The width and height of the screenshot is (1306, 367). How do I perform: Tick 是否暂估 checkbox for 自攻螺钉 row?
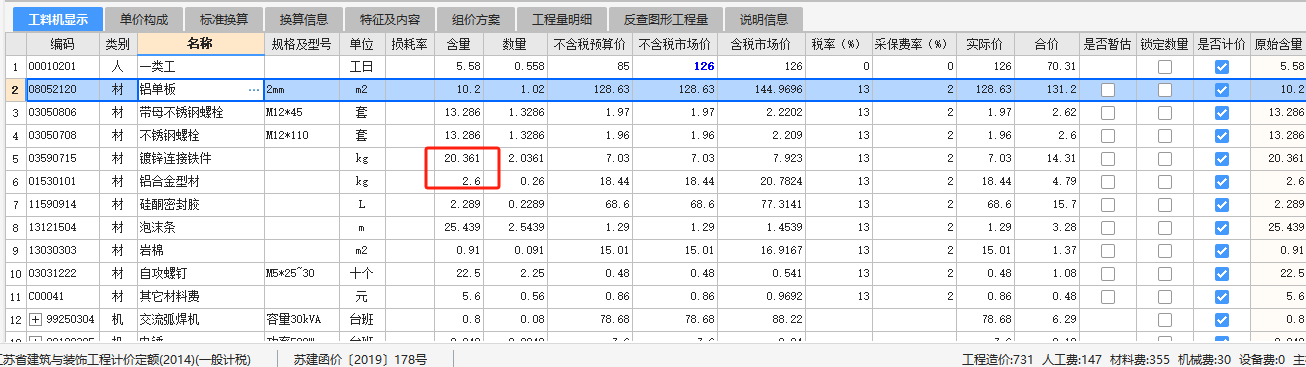(1108, 273)
